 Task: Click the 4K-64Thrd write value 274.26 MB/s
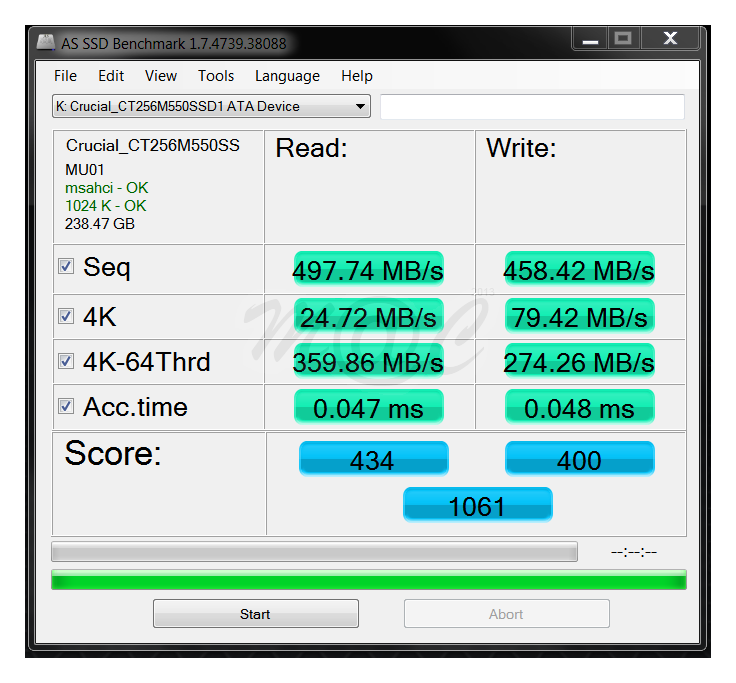(x=579, y=361)
